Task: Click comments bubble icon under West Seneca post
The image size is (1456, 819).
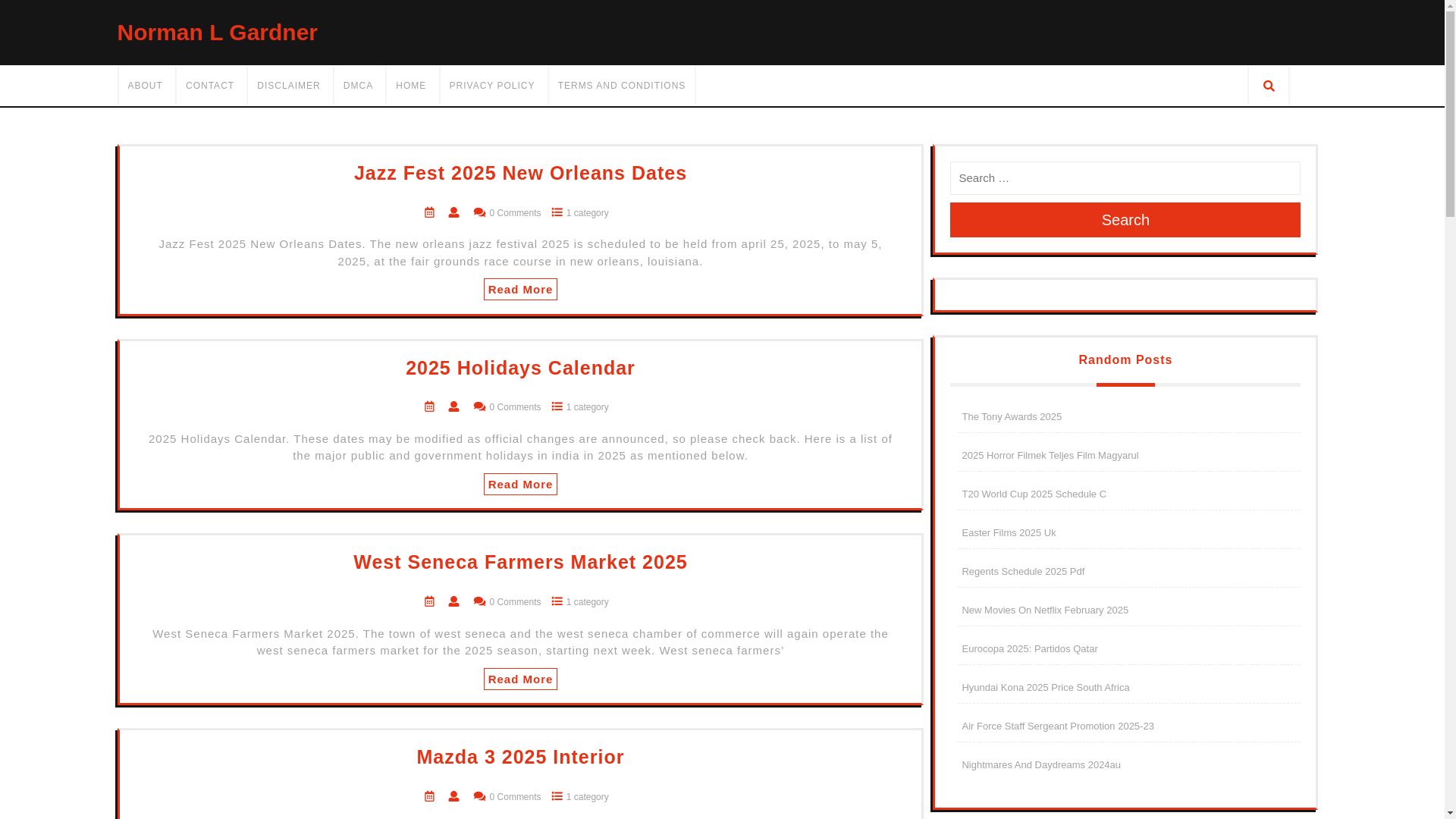Action: [x=479, y=602]
